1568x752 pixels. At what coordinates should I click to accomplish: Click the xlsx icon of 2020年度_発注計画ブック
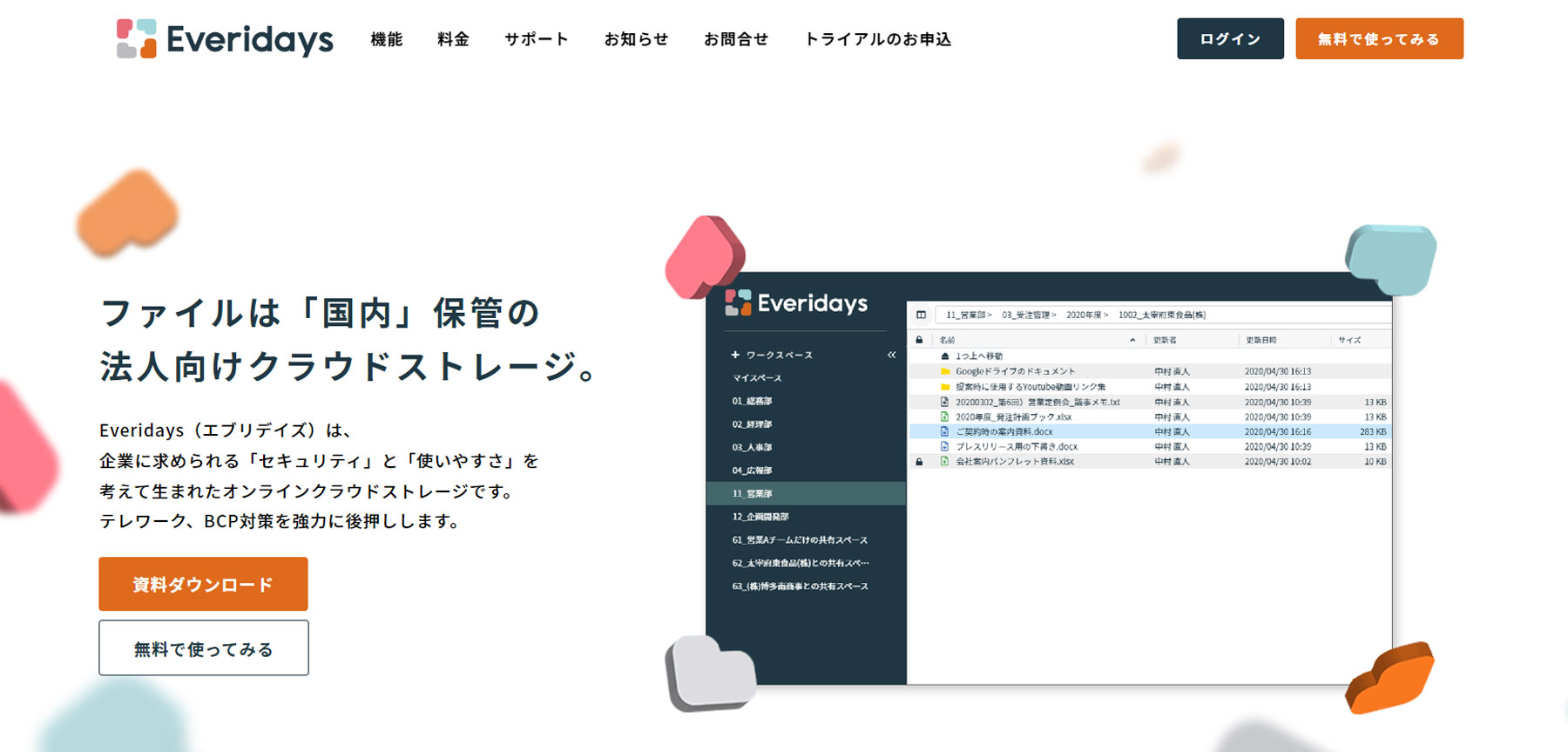tap(945, 417)
